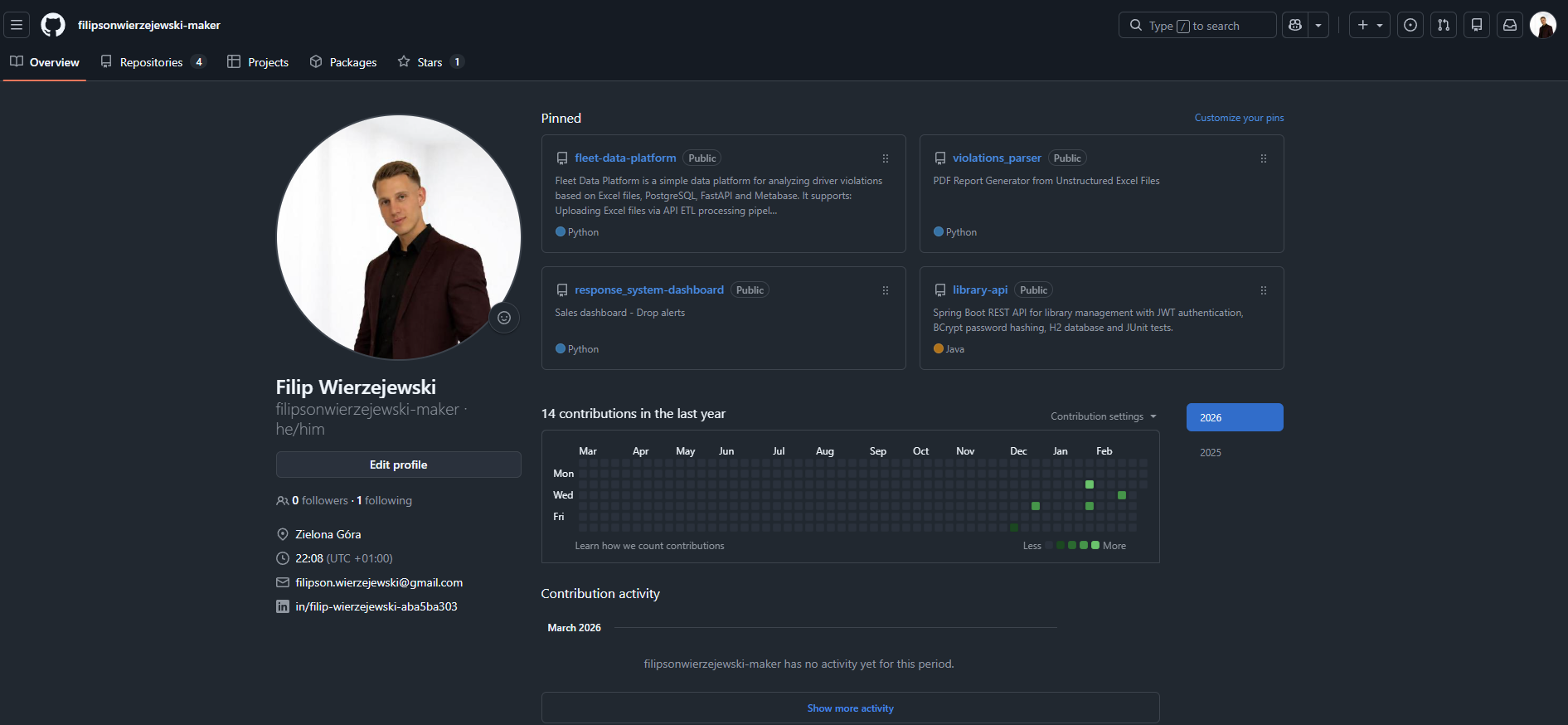Open the library-api repository
This screenshot has width=1568, height=725.
click(980, 290)
